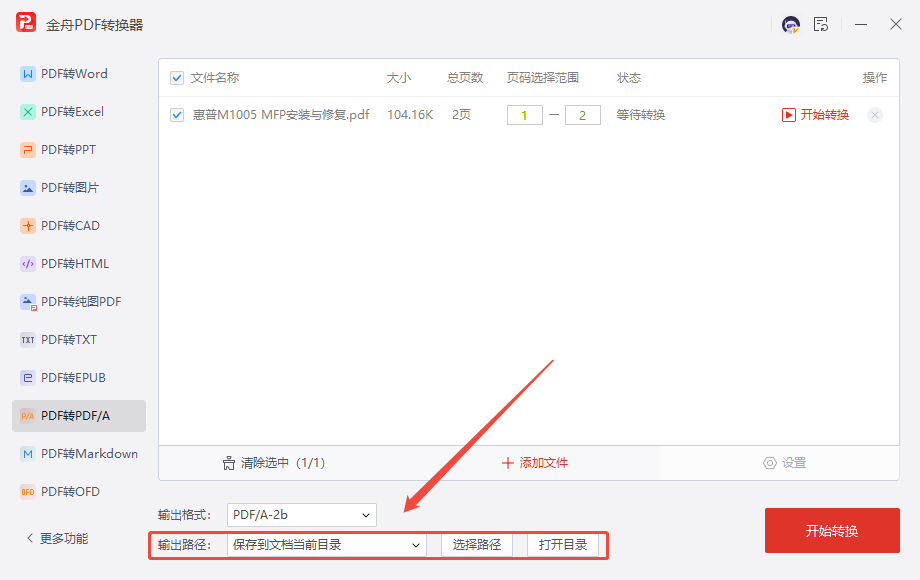This screenshot has height=580, width=920.
Task: Click the plus icon beside 添加文件
Action: point(508,463)
